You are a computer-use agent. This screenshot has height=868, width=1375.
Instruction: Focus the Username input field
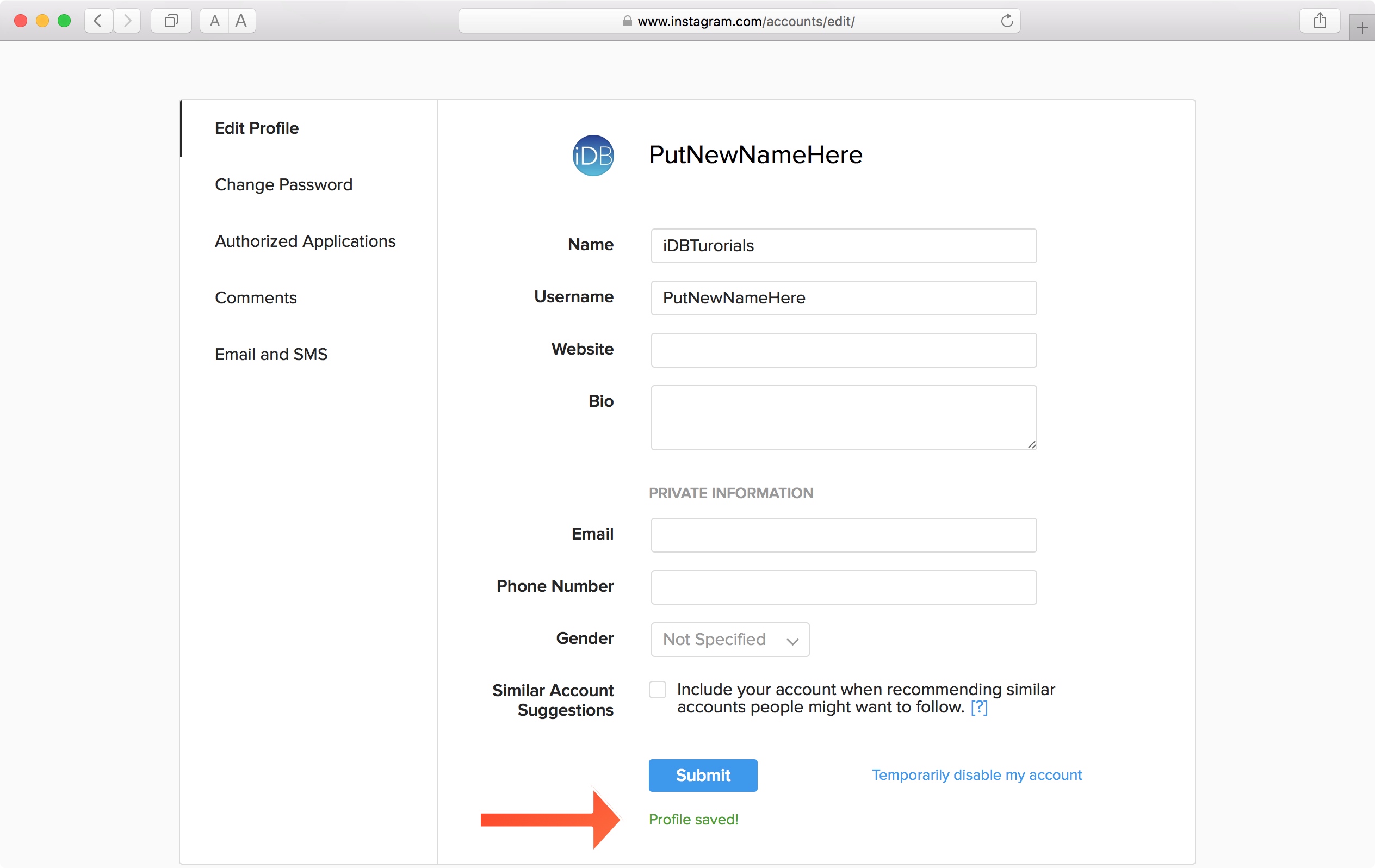(x=844, y=298)
